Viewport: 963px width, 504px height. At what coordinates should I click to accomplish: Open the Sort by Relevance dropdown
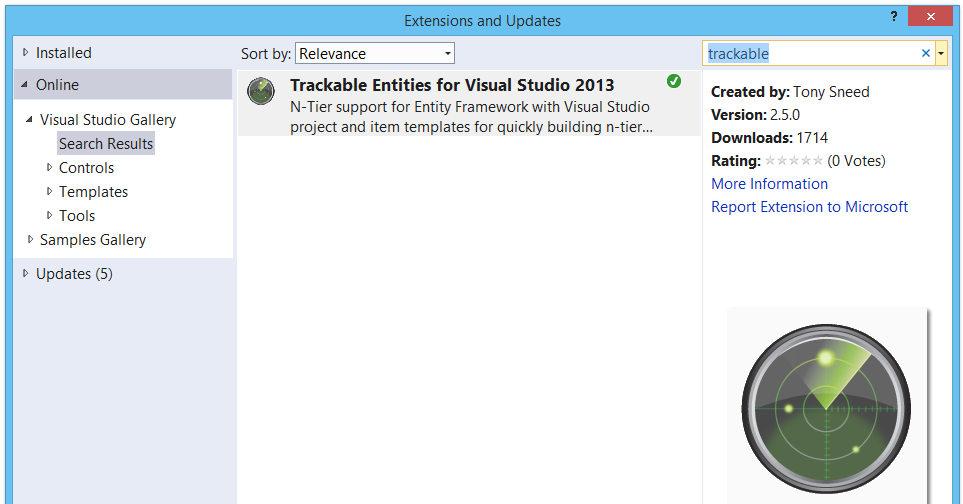(375, 53)
